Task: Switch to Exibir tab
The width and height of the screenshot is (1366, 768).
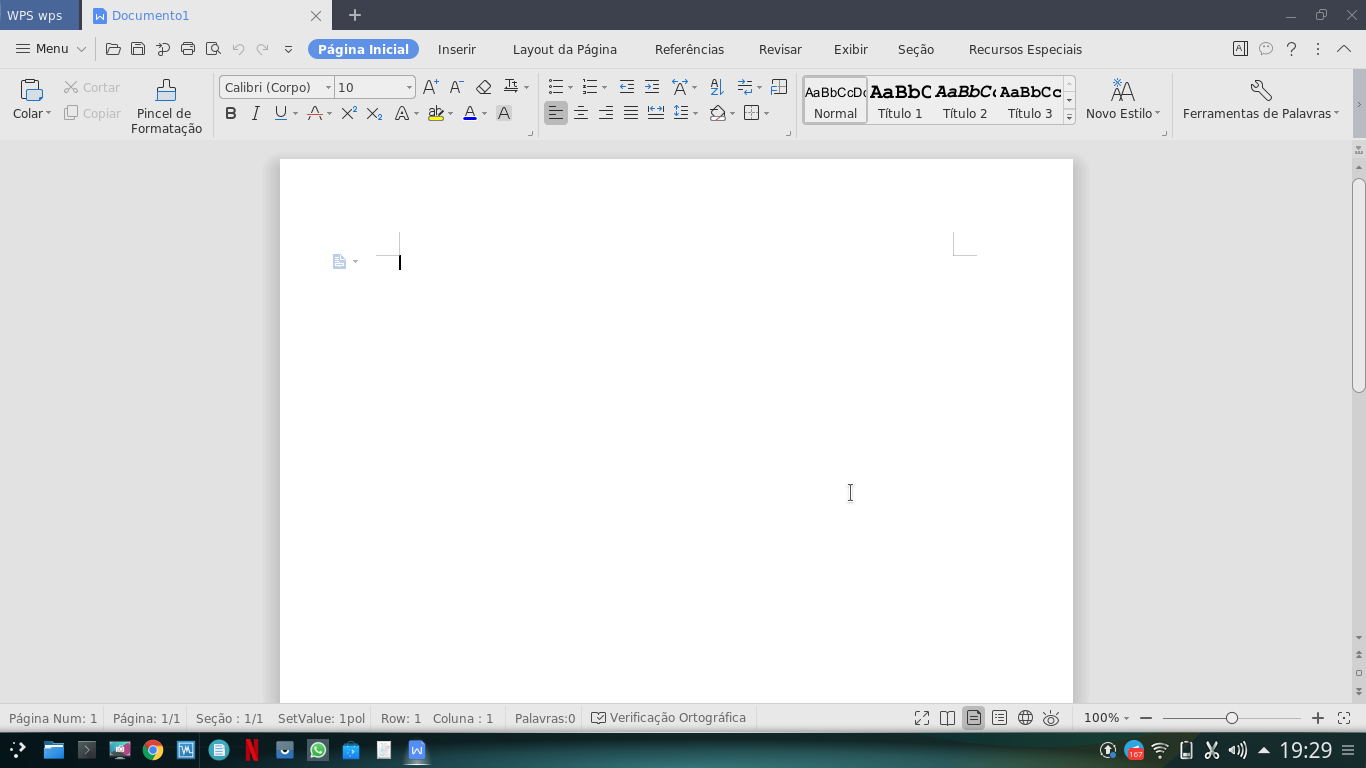Action: [x=851, y=49]
